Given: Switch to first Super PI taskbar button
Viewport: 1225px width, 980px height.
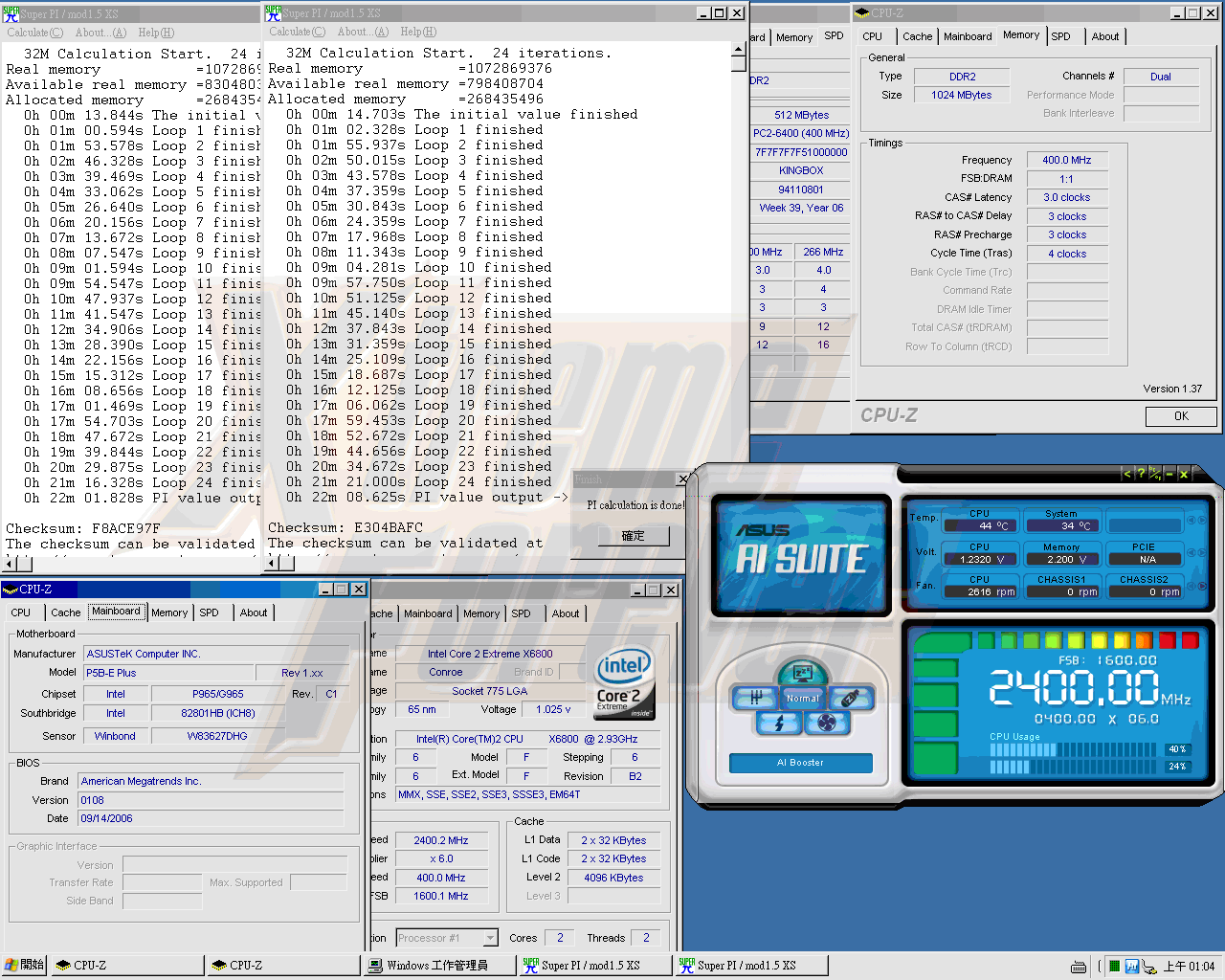Looking at the screenshot, I should pyautogui.click(x=594, y=966).
